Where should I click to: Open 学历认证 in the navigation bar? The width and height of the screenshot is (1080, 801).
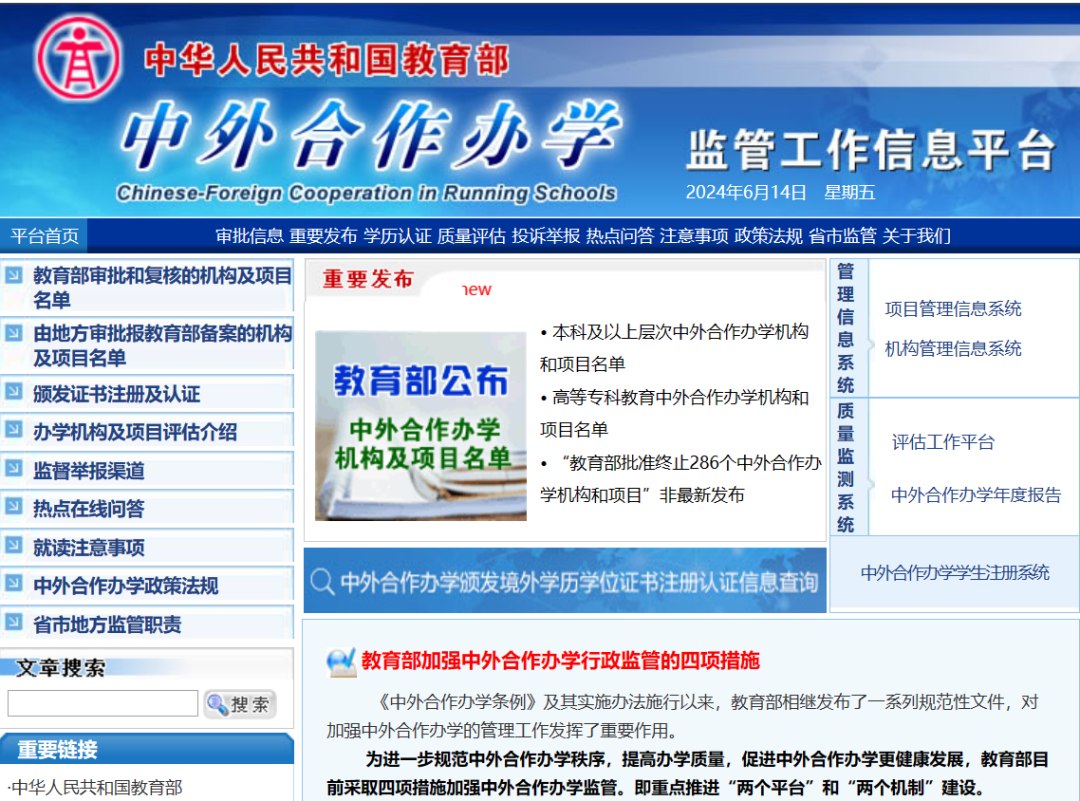tap(397, 236)
